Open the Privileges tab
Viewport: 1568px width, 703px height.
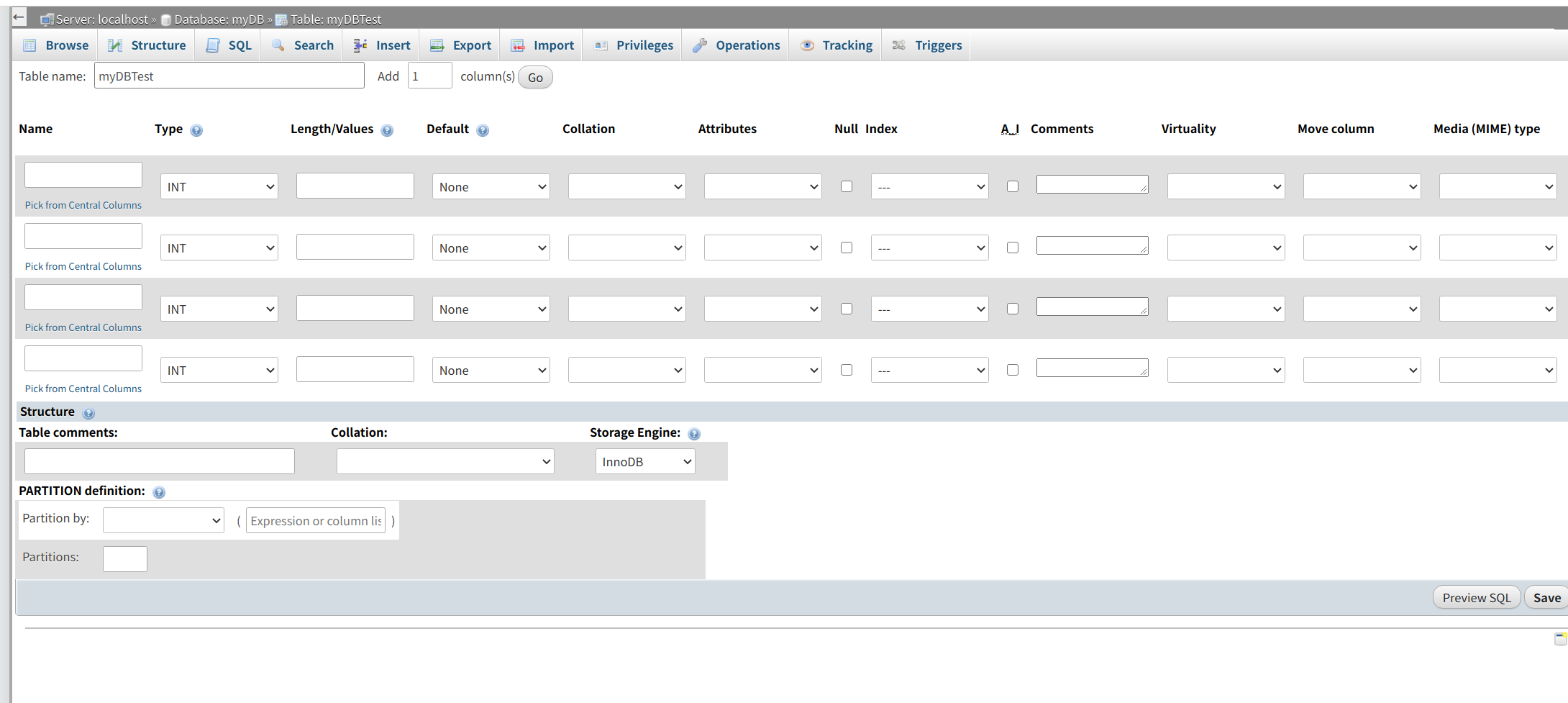point(634,45)
